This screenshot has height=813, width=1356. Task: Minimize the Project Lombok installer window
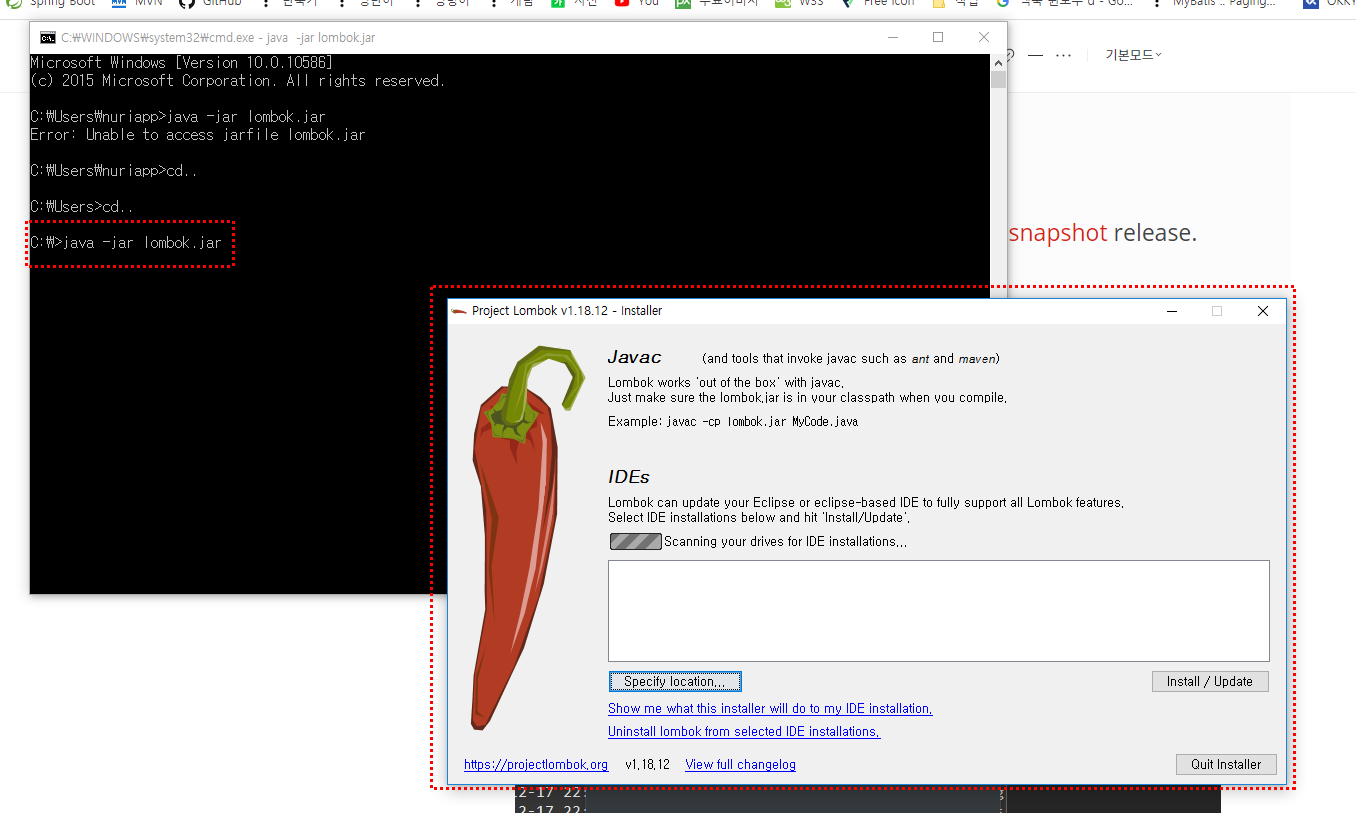[1171, 311]
